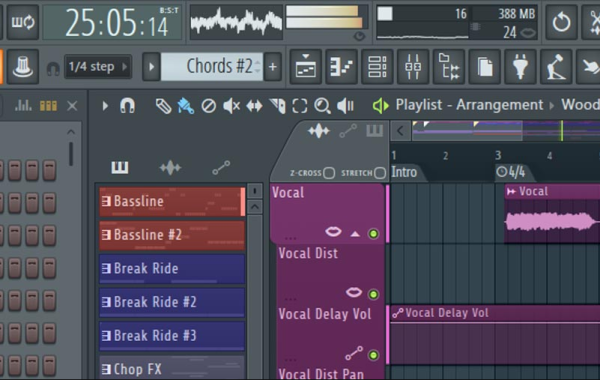
Task: Enable the STRETCH checkbox
Action: pos(380,173)
